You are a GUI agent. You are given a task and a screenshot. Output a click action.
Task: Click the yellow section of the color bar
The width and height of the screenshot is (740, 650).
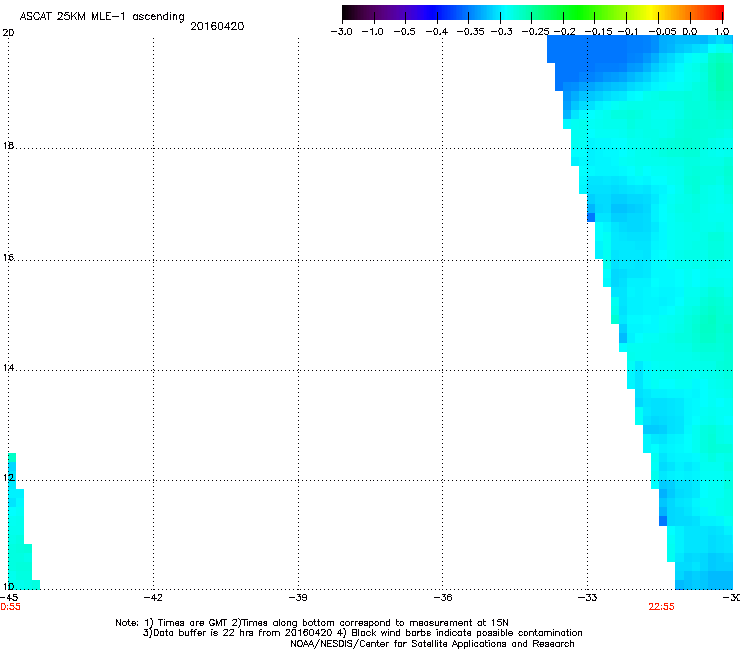pyautogui.click(x=651, y=13)
